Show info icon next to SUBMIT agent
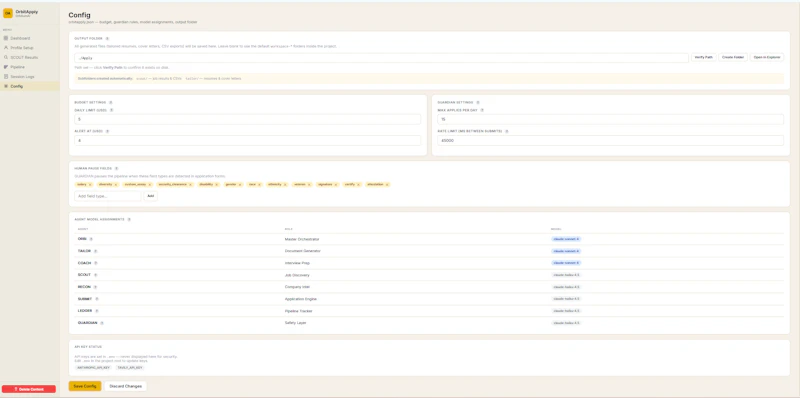 click(97, 299)
